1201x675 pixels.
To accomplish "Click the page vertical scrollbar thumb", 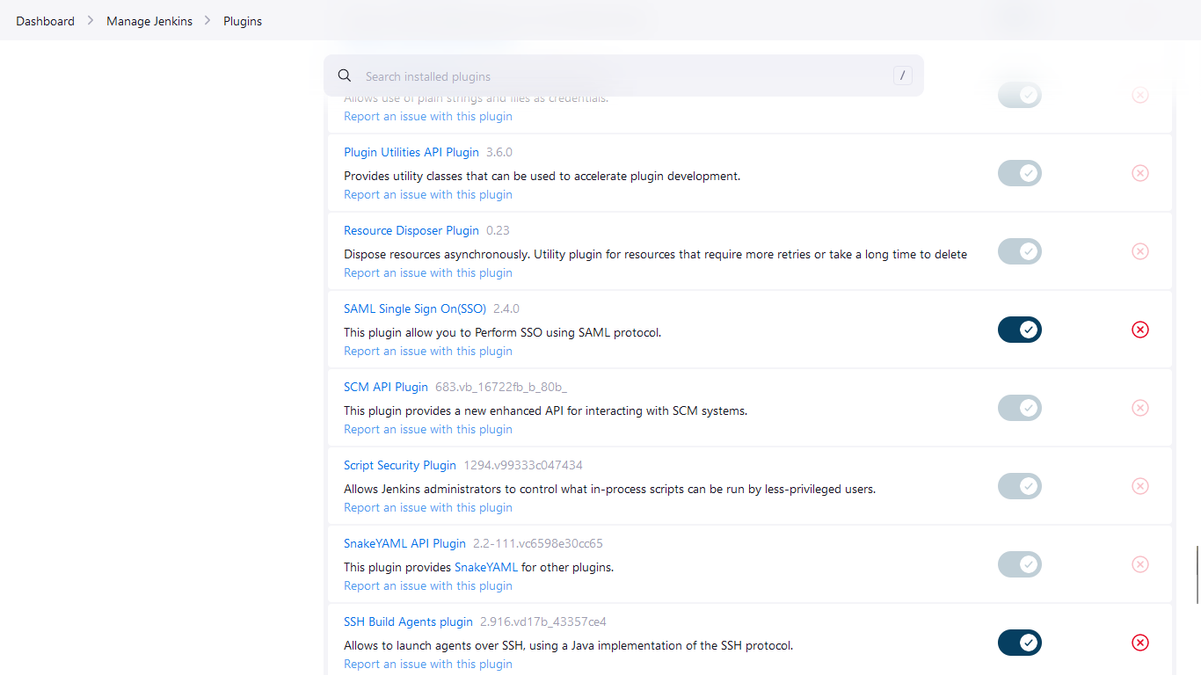I will [x=1198, y=575].
